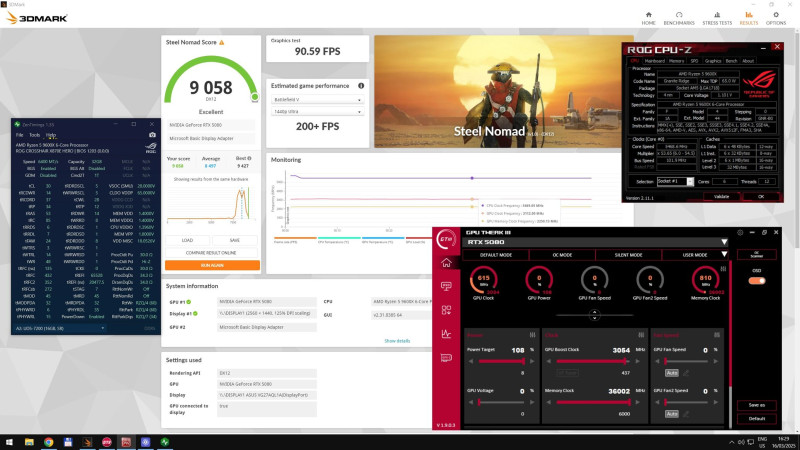The height and width of the screenshot is (450, 800).
Task: Open the 1440p Ultra resolution dropdown
Action: pos(317,111)
